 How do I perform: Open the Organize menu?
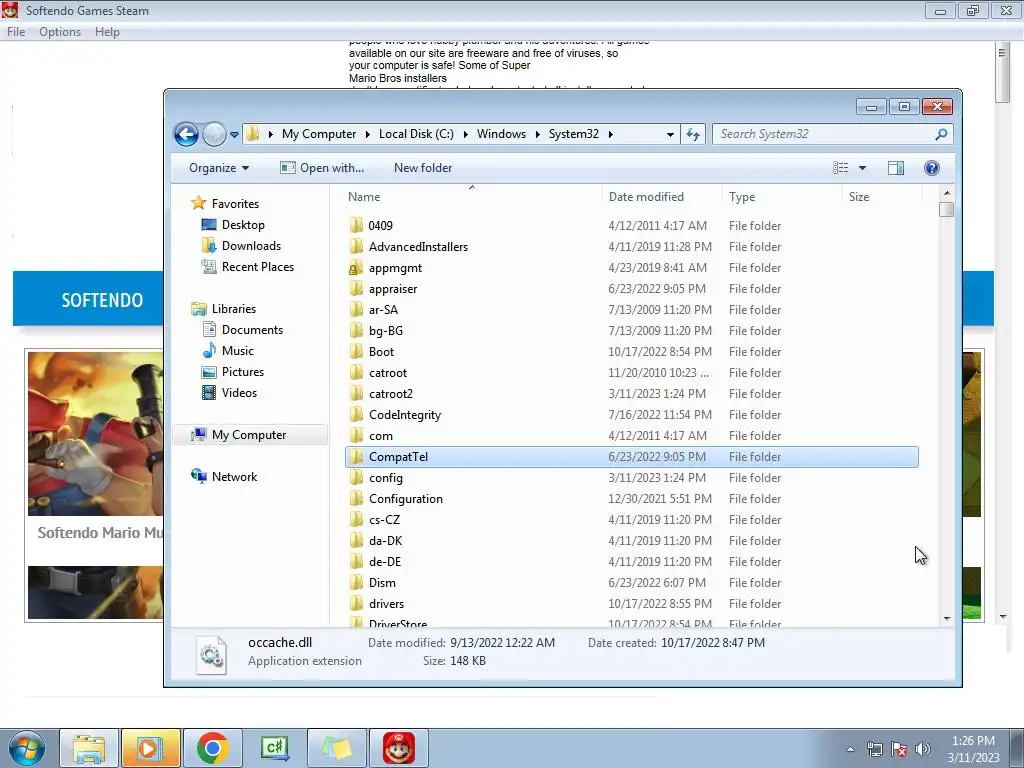pyautogui.click(x=219, y=168)
